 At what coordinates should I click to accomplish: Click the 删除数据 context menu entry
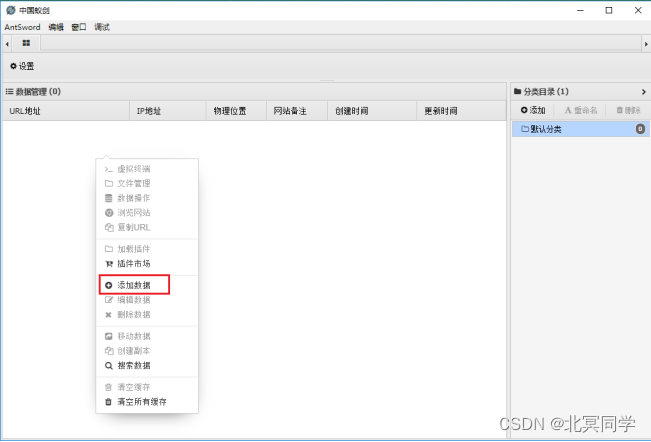pyautogui.click(x=147, y=314)
